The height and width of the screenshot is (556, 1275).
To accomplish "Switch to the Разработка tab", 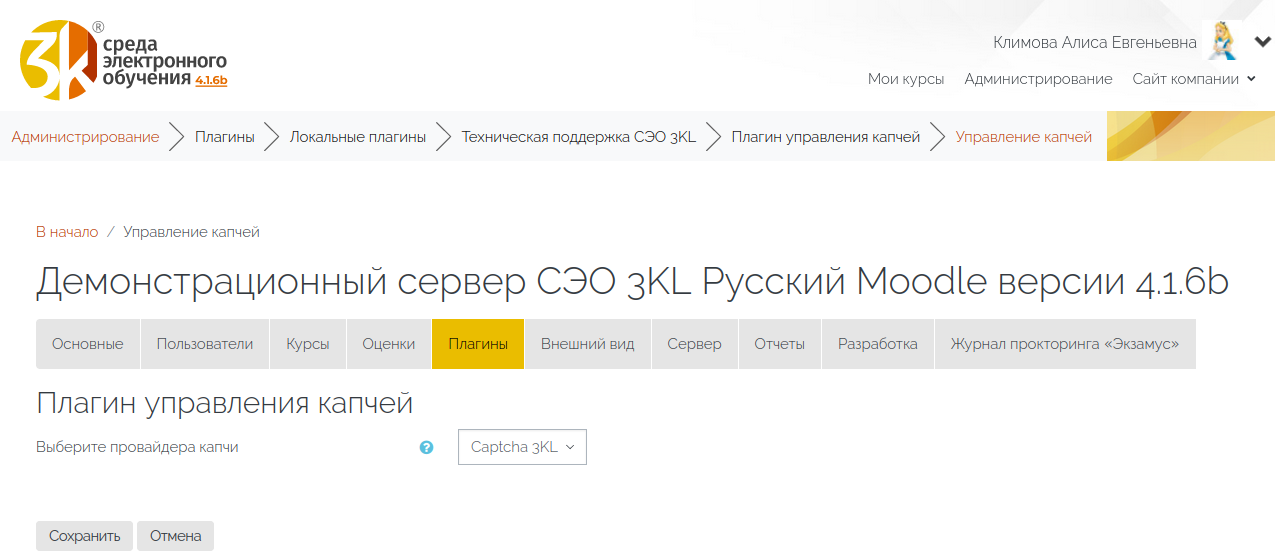I will click(878, 344).
